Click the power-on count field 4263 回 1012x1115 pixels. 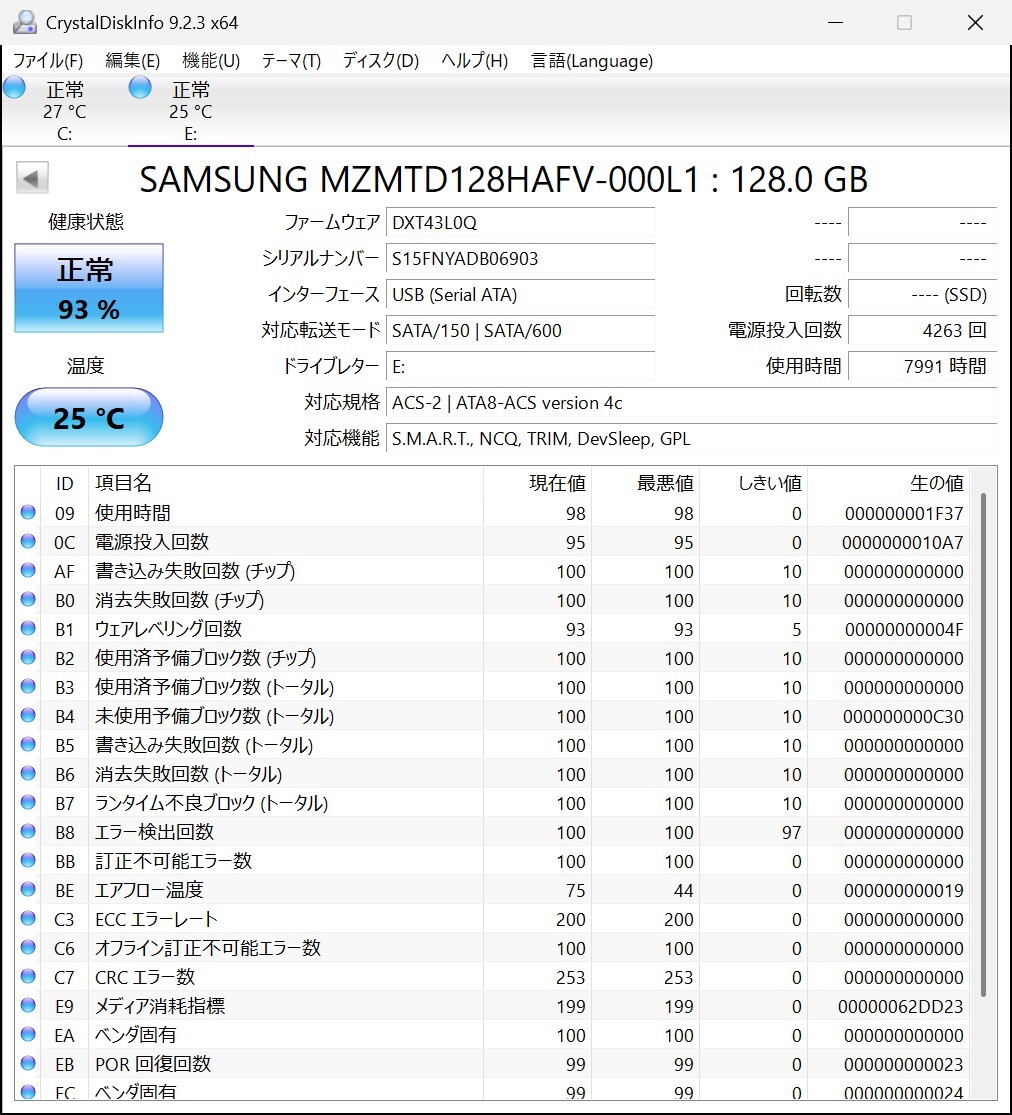point(922,330)
